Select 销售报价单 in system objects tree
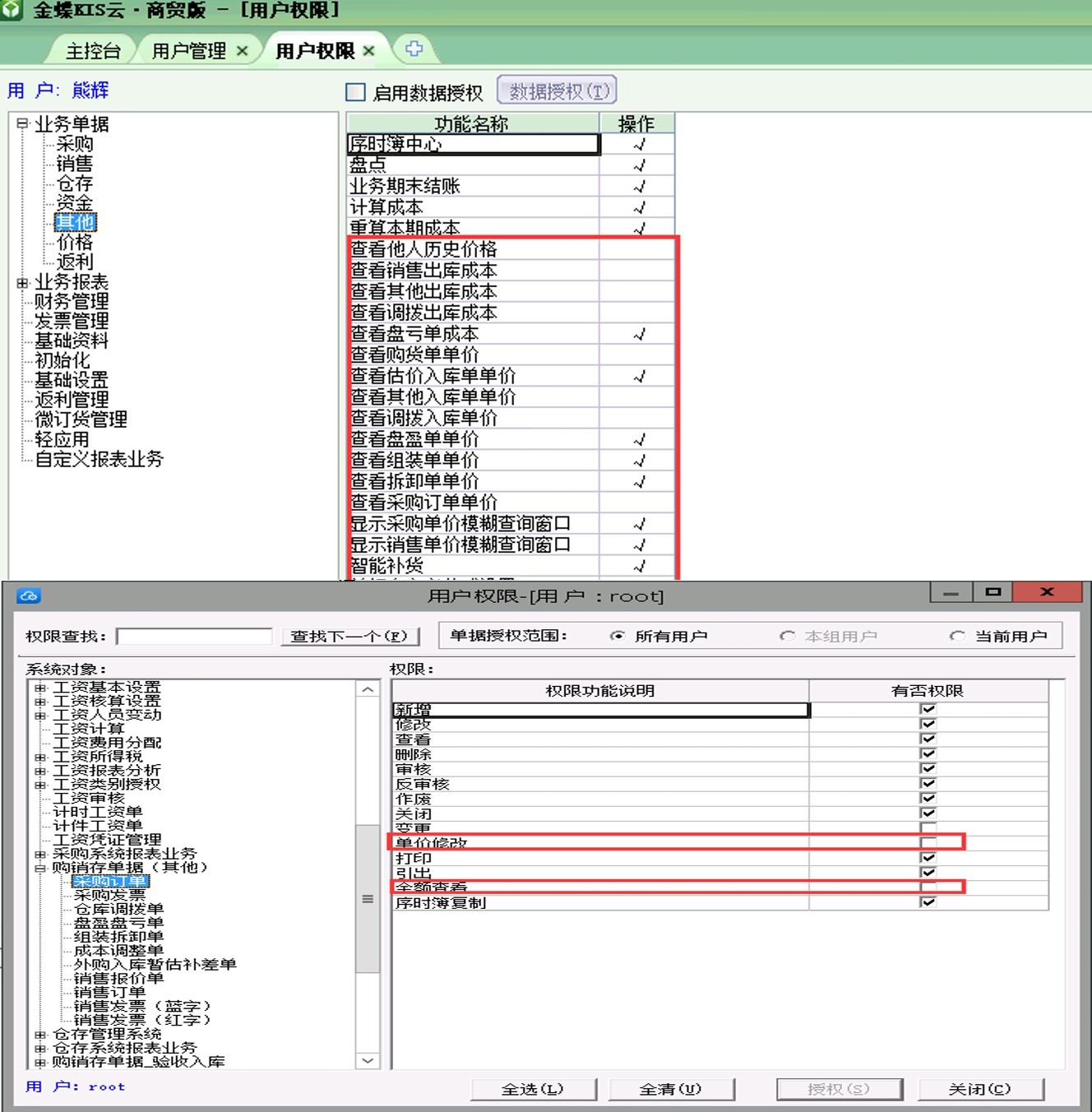1092x1112 pixels. coord(119,978)
